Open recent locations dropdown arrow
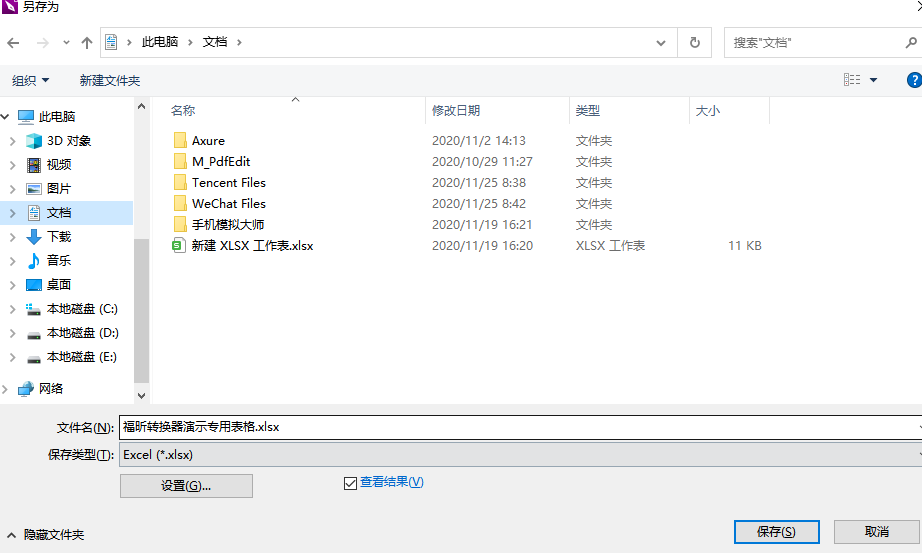The height and width of the screenshot is (553, 922). (x=66, y=42)
